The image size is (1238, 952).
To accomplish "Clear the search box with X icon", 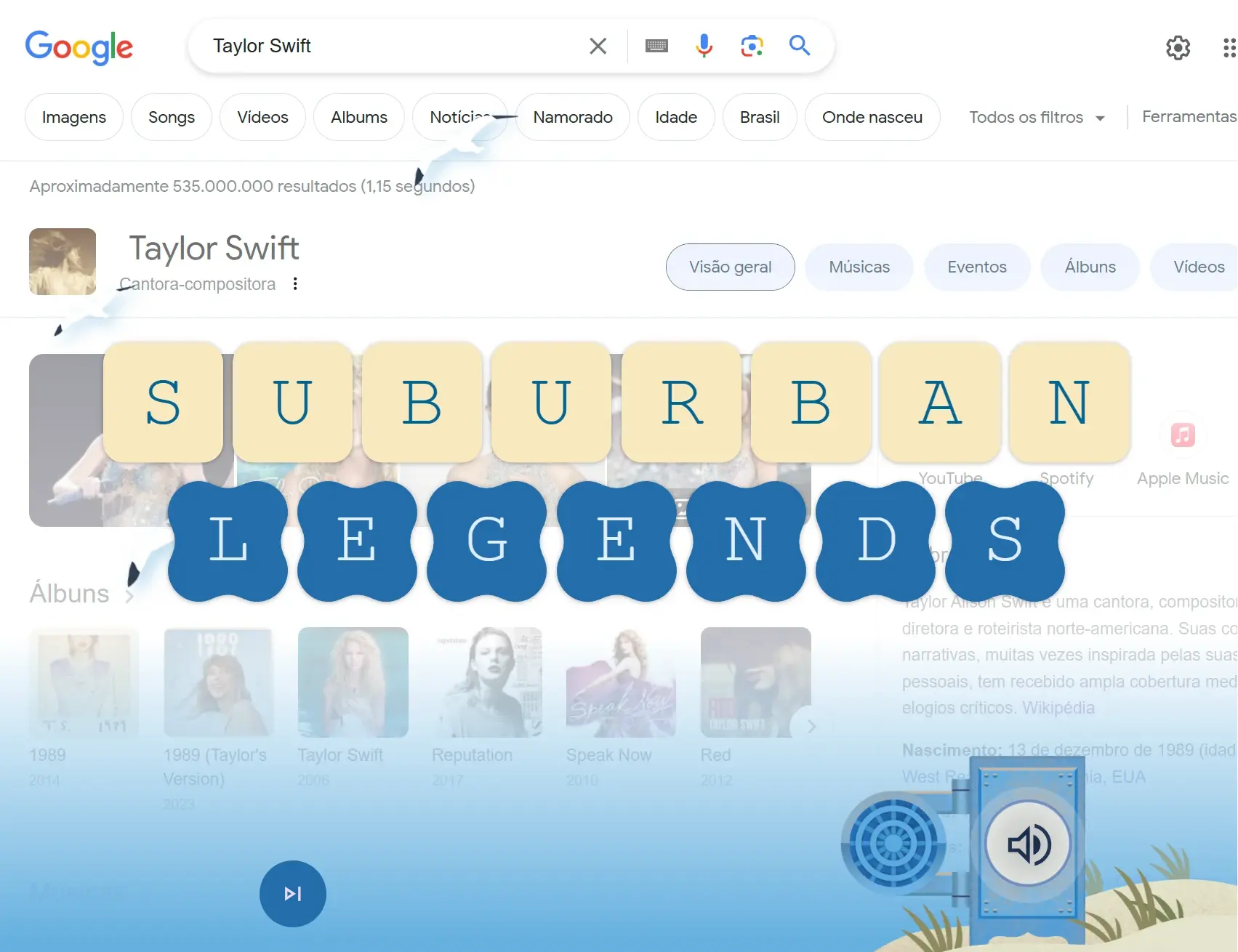I will (598, 46).
